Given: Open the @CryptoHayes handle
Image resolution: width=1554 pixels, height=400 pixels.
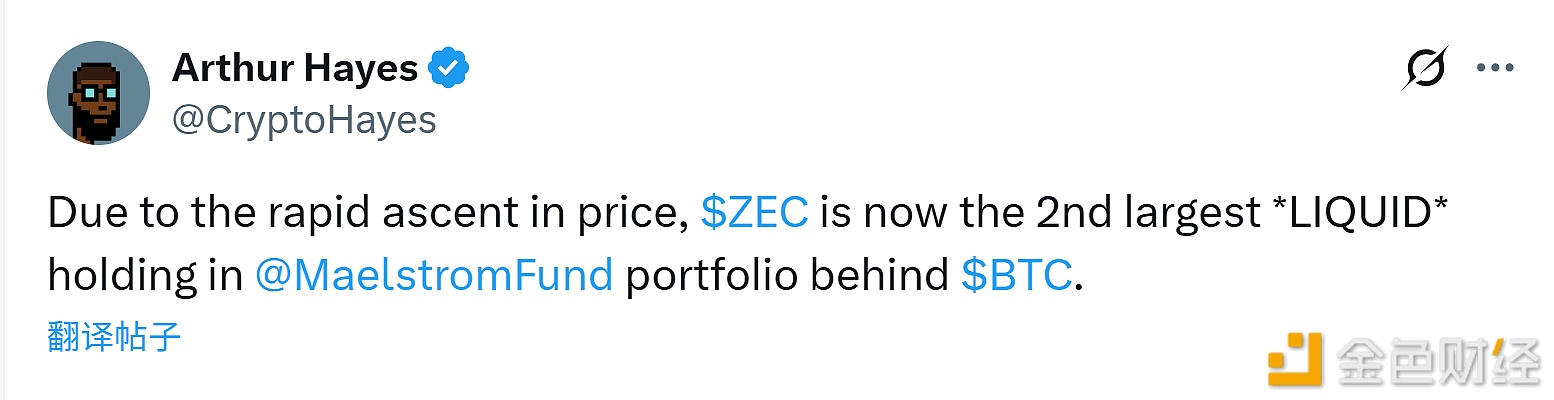Looking at the screenshot, I should (304, 120).
